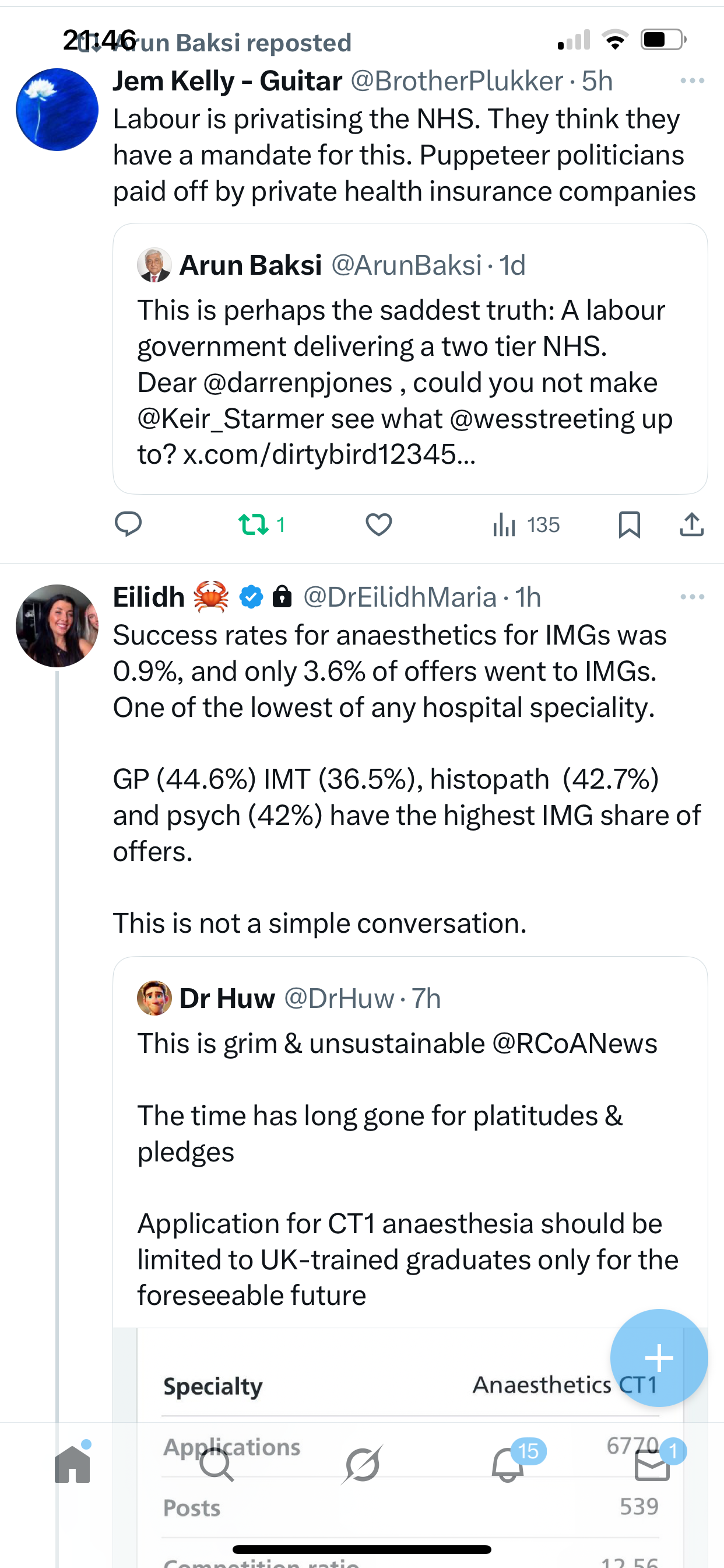This screenshot has width=724, height=1568.
Task: Open the @RCoANews mention
Action: click(574, 1044)
